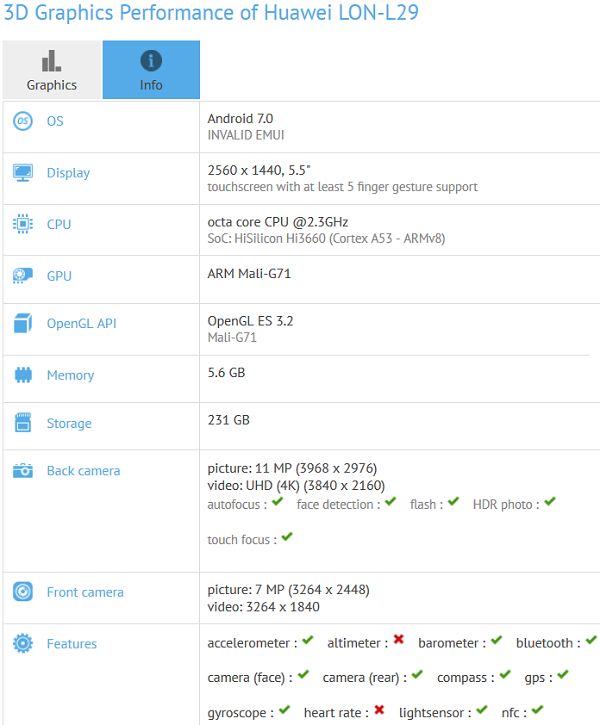This screenshot has width=600, height=725.
Task: Click the GPU label
Action: point(59,276)
